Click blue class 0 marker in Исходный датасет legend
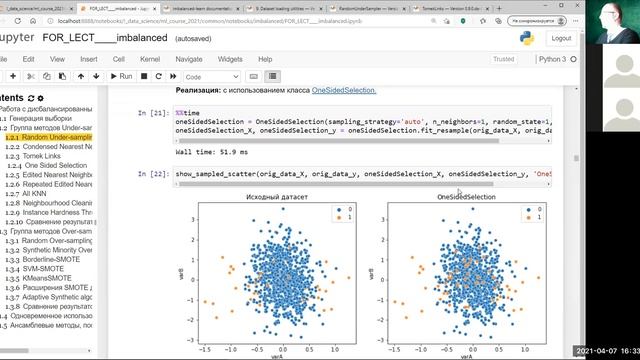 point(339,210)
